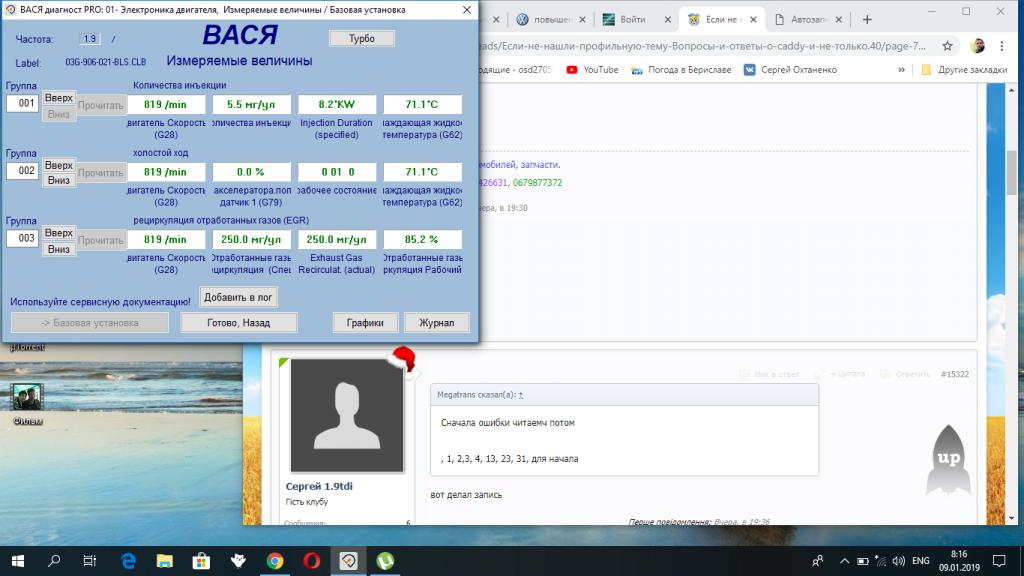The height and width of the screenshot is (576, 1024).
Task: Click the group 001 number field
Action: click(x=23, y=103)
